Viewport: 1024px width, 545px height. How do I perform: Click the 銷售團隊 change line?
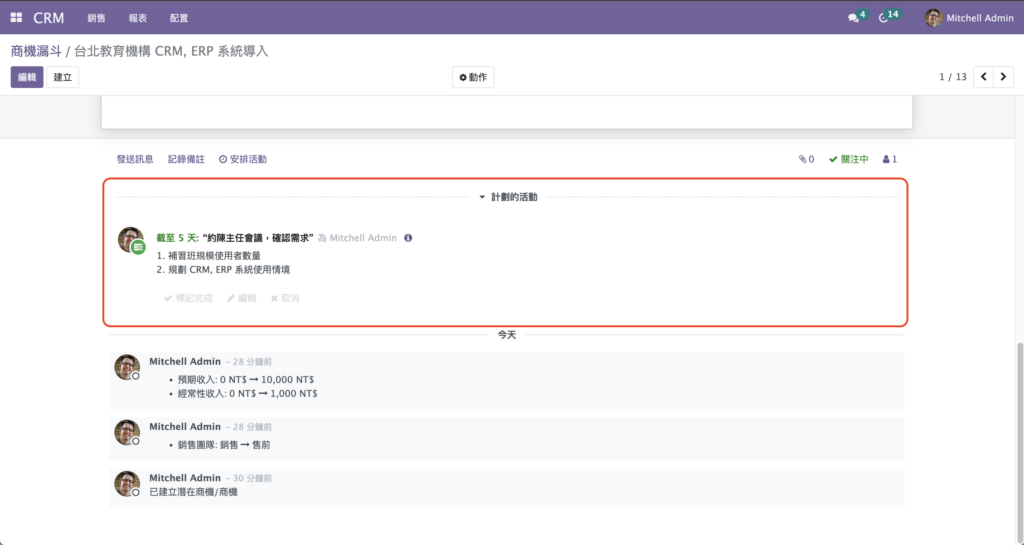224,445
